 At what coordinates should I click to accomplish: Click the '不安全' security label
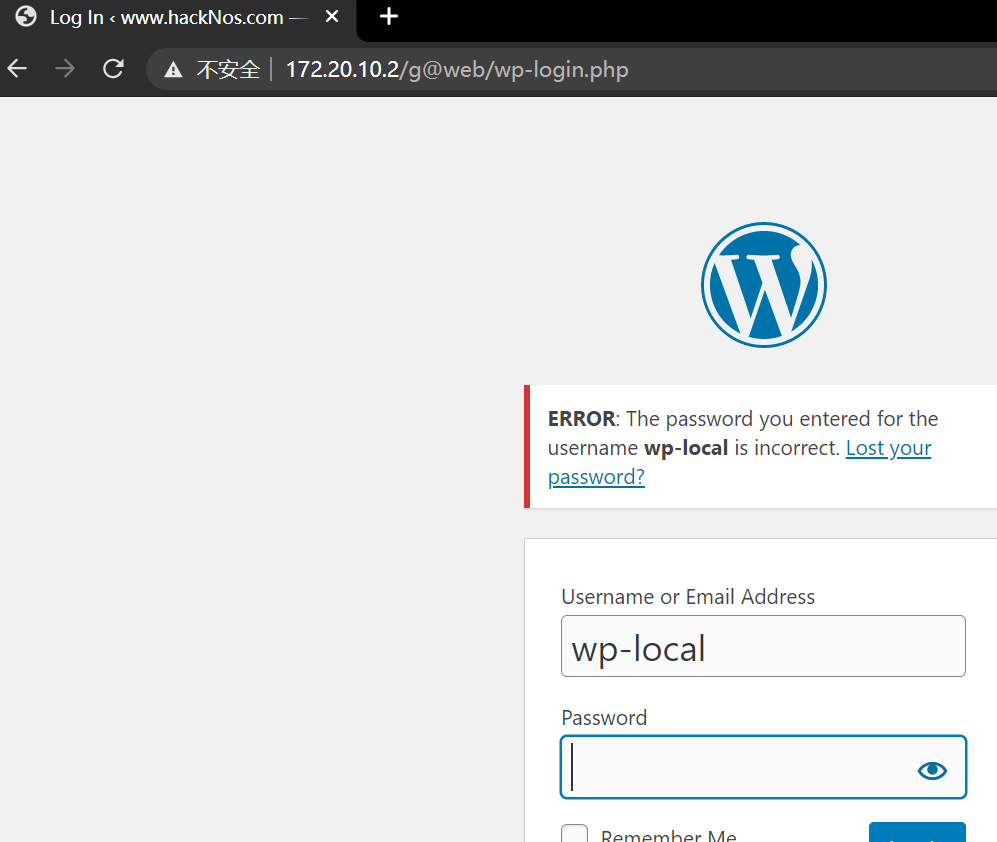228,69
